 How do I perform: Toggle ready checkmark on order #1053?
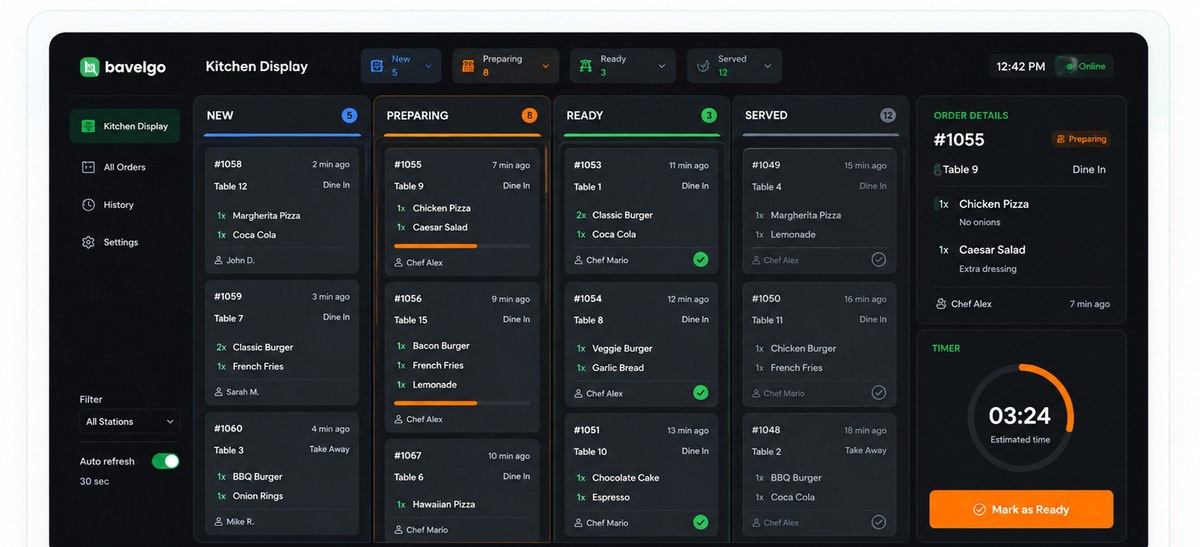pyautogui.click(x=701, y=260)
